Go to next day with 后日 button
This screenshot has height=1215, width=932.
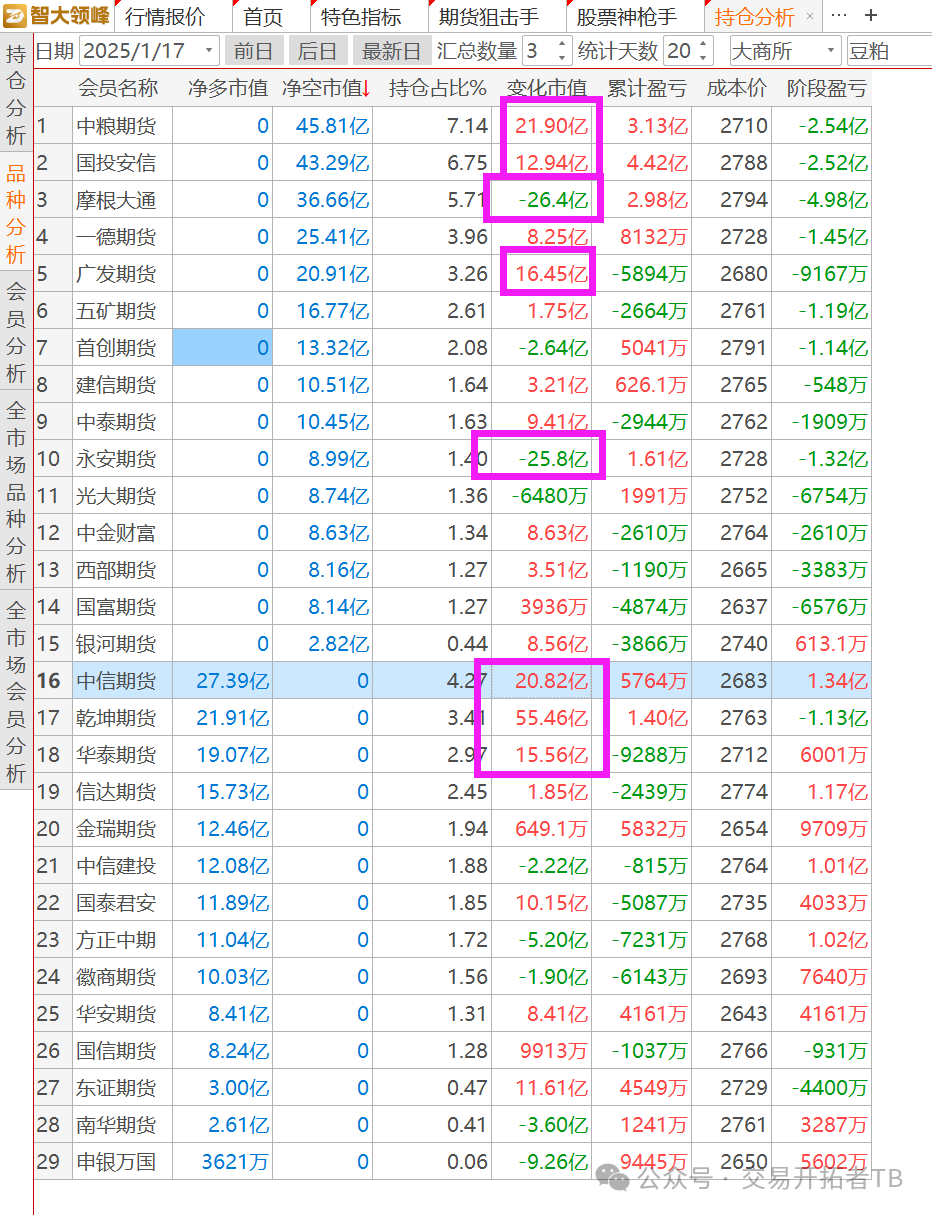click(318, 51)
